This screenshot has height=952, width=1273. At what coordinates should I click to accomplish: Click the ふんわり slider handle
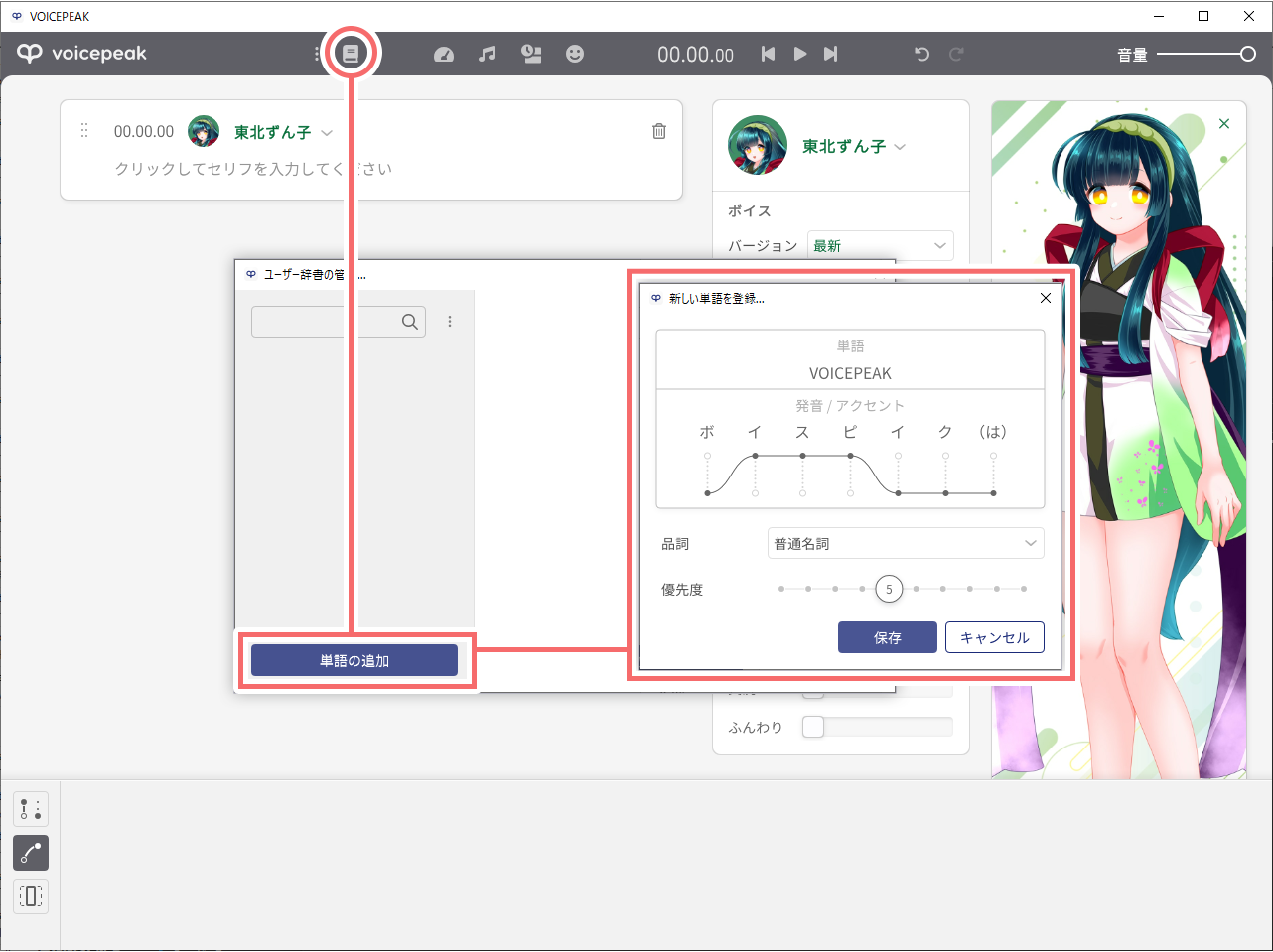(813, 727)
